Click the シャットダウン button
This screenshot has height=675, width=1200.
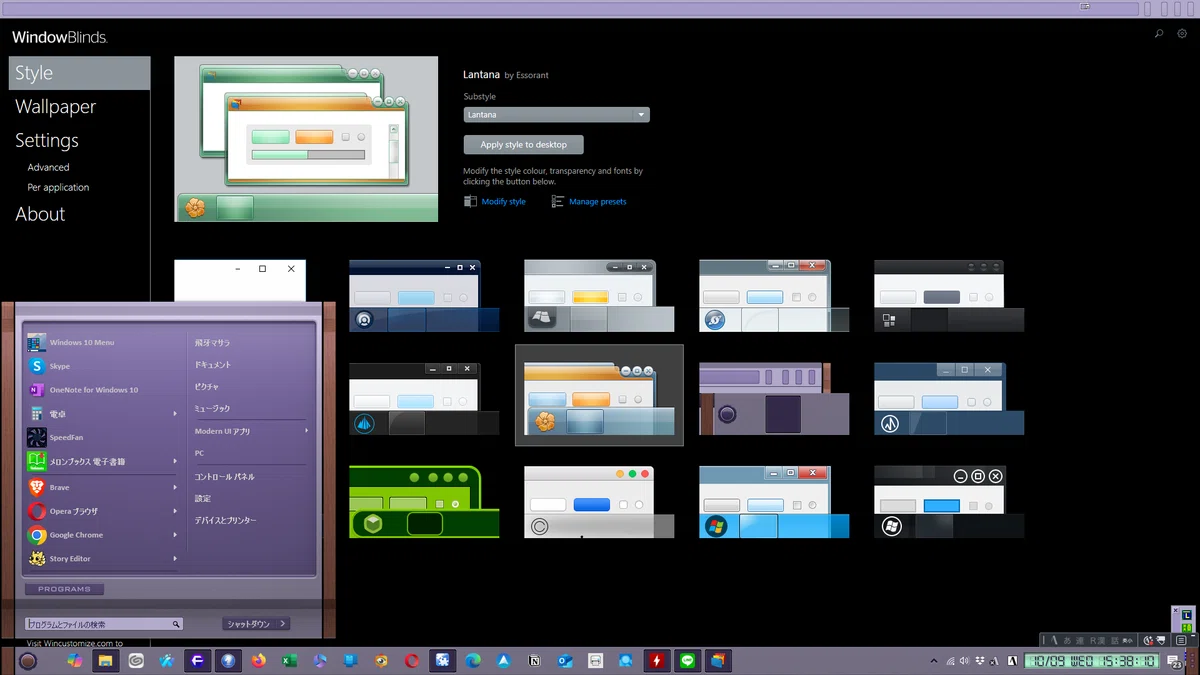point(248,624)
